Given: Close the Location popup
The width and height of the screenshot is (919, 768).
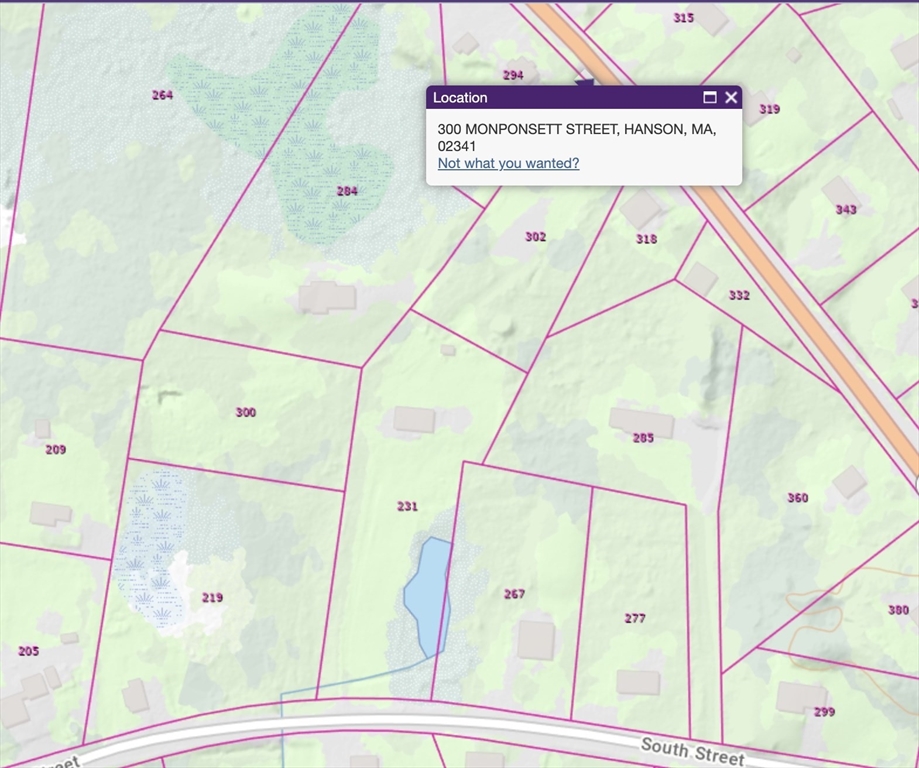Looking at the screenshot, I should pyautogui.click(x=731, y=97).
